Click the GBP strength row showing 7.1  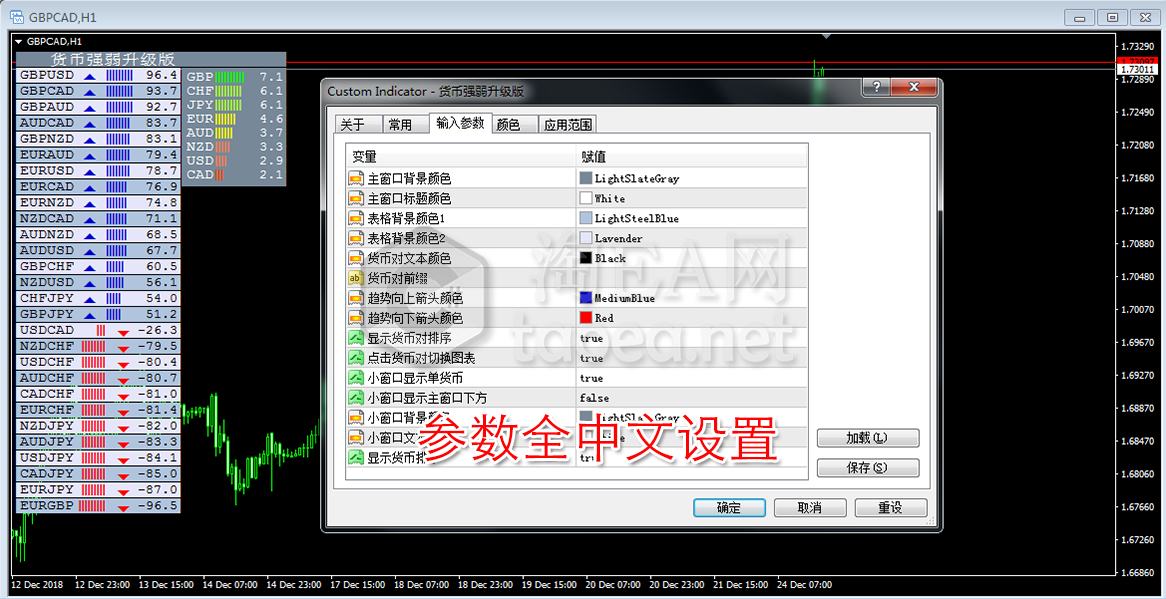pos(233,77)
